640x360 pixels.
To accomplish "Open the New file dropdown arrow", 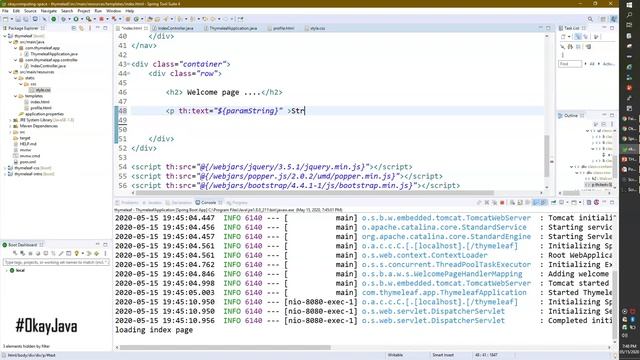I will pyautogui.click(x=11, y=19).
